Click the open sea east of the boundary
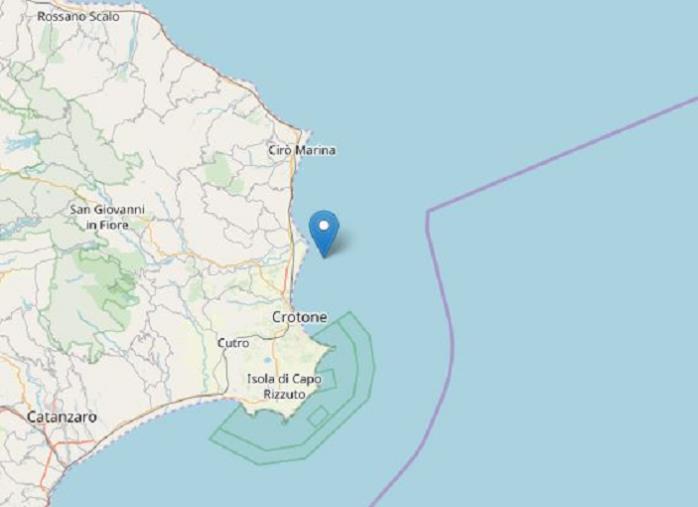This screenshot has width=698, height=507. click(x=579, y=312)
